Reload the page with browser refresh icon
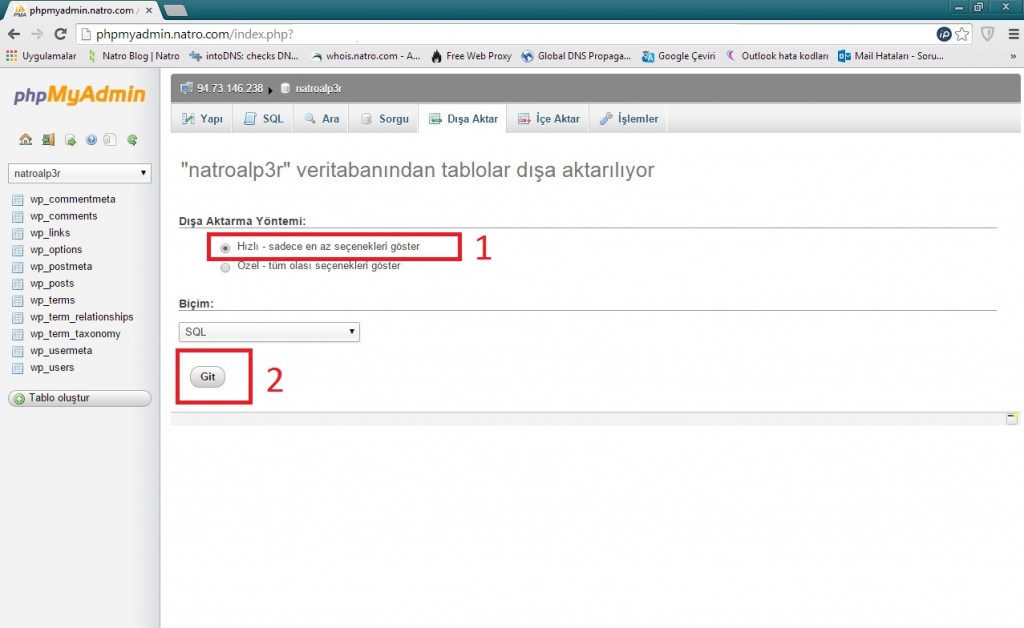 click(x=61, y=34)
